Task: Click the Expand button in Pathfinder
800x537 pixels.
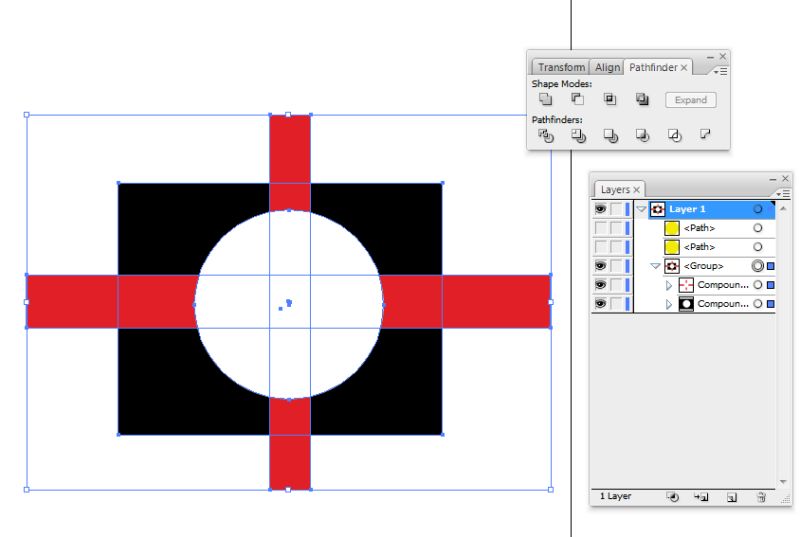Action: 691,100
